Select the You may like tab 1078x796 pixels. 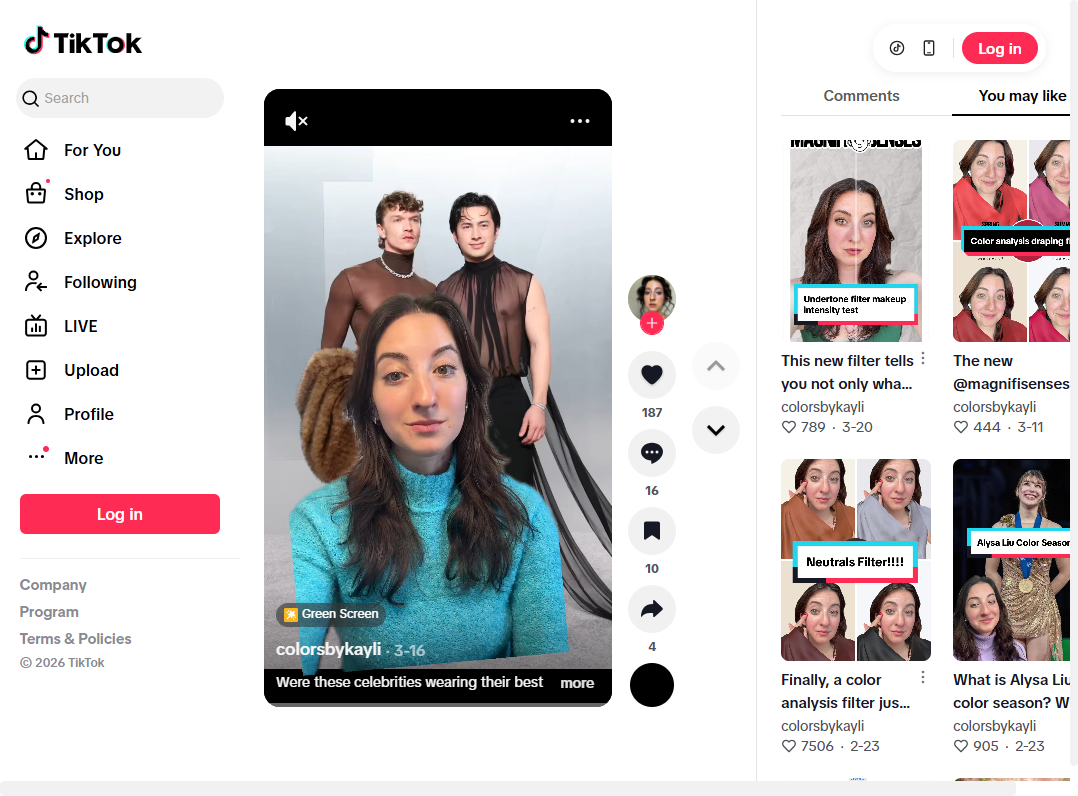pos(1022,96)
